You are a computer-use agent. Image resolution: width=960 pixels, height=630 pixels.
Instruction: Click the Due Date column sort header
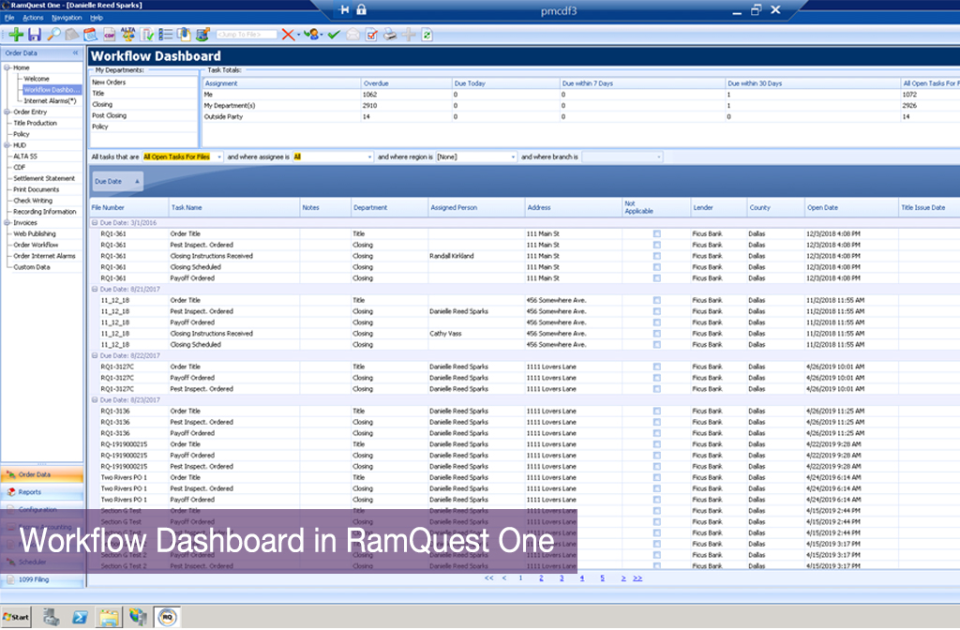tap(118, 181)
